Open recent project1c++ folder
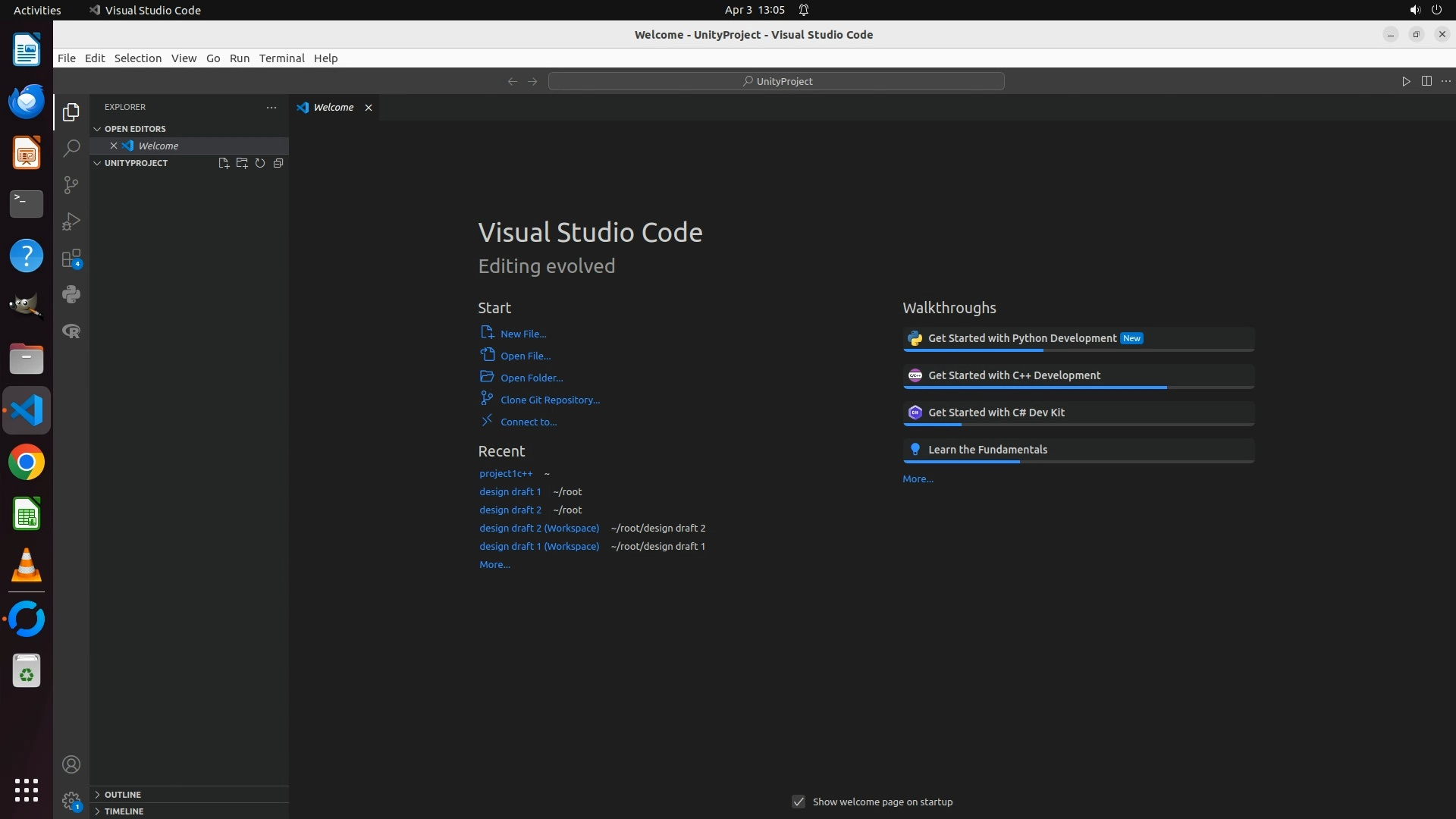Viewport: 1456px width, 819px height. pyautogui.click(x=506, y=473)
